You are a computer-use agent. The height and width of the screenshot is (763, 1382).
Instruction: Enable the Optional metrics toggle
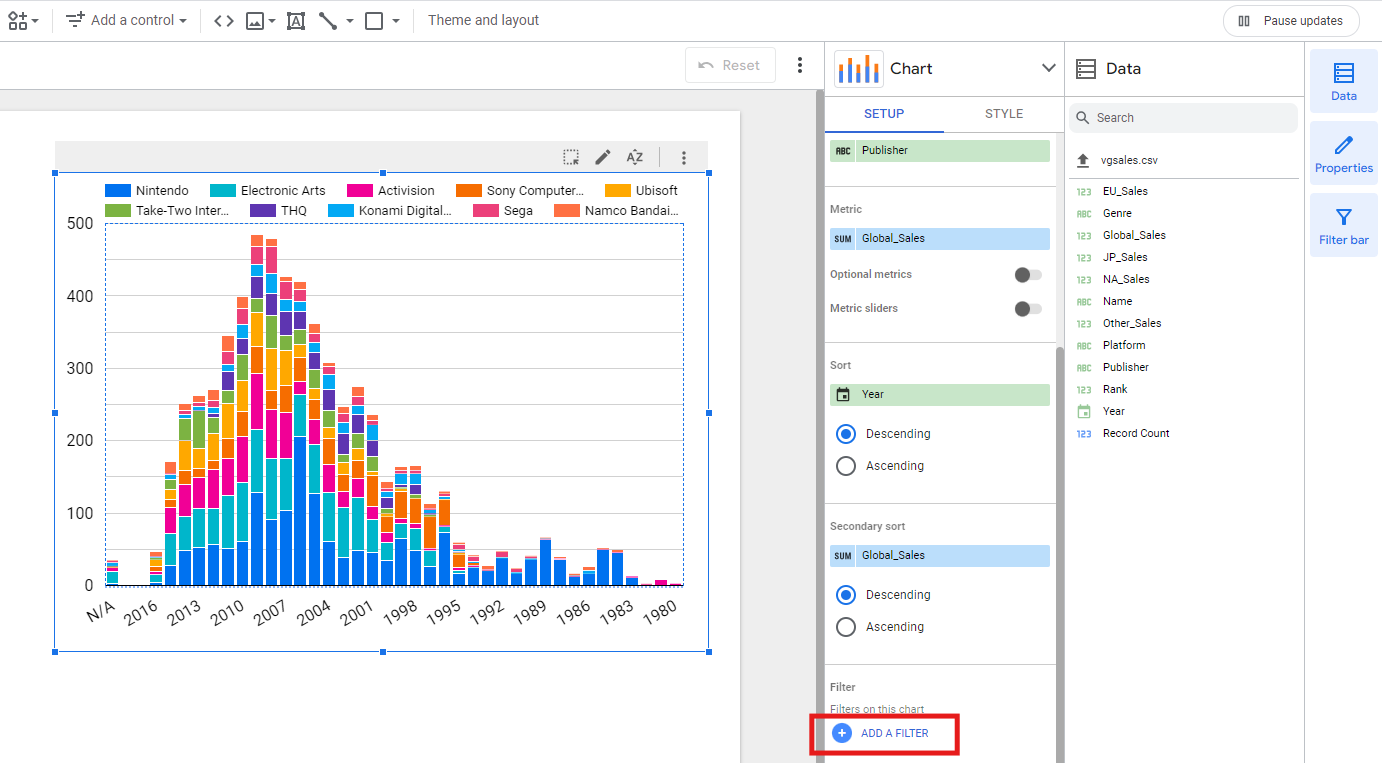1027,275
